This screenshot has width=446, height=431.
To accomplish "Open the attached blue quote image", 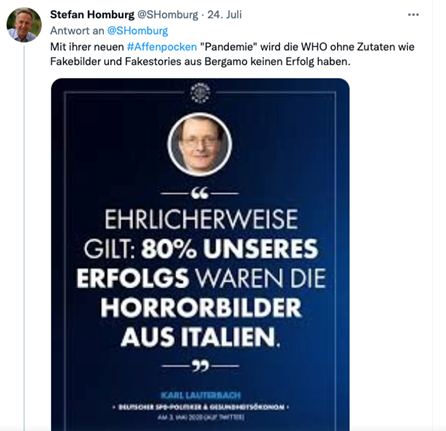I will (x=200, y=255).
